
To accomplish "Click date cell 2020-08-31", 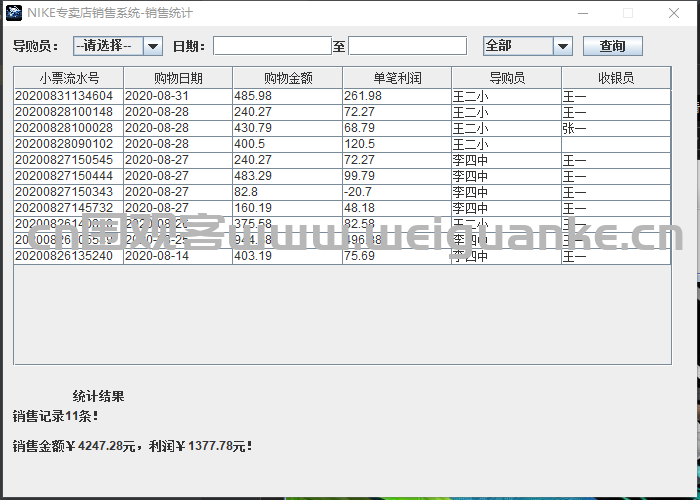I will [178, 96].
